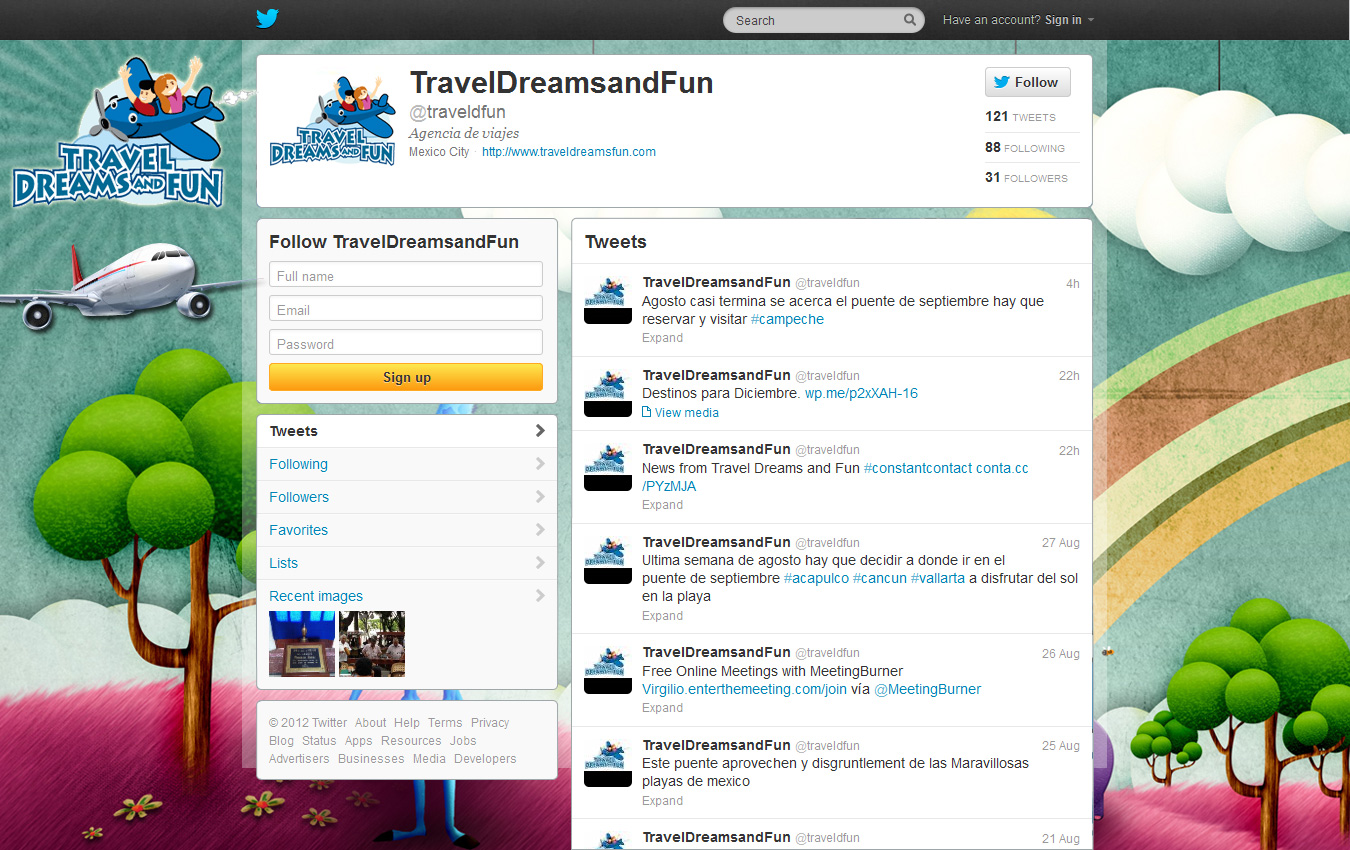Open the Lists section
Viewport: 1350px width, 850px height.
pos(407,563)
